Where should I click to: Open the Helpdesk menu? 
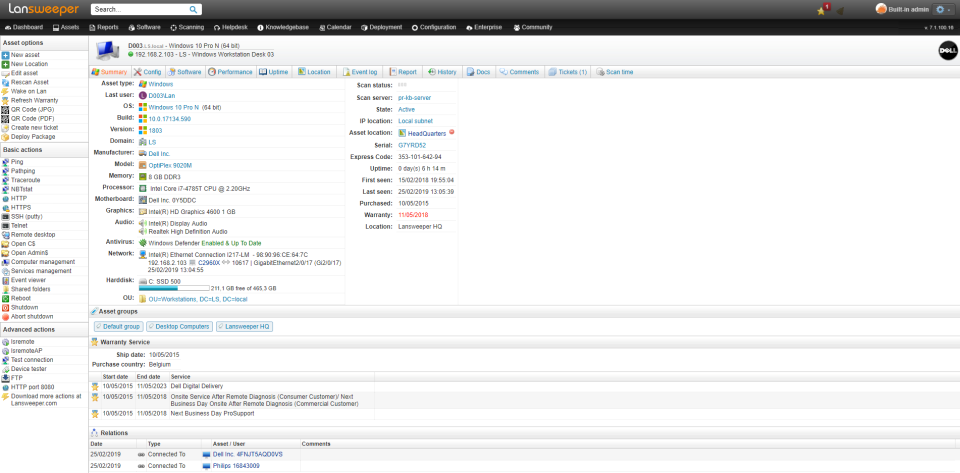click(x=231, y=28)
